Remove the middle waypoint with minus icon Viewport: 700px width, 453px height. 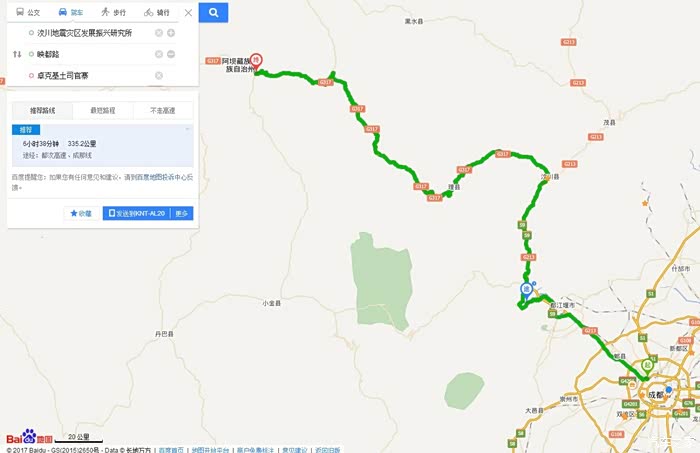click(x=171, y=54)
